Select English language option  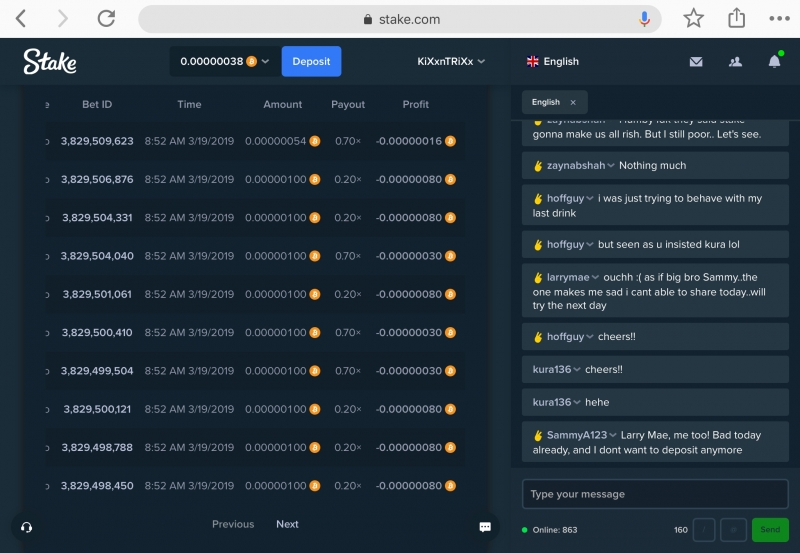point(561,61)
